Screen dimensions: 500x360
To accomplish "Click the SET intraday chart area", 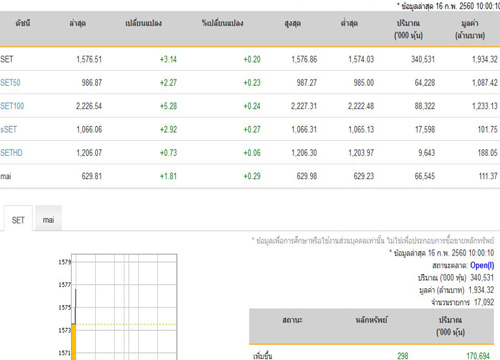I will [x=124, y=307].
